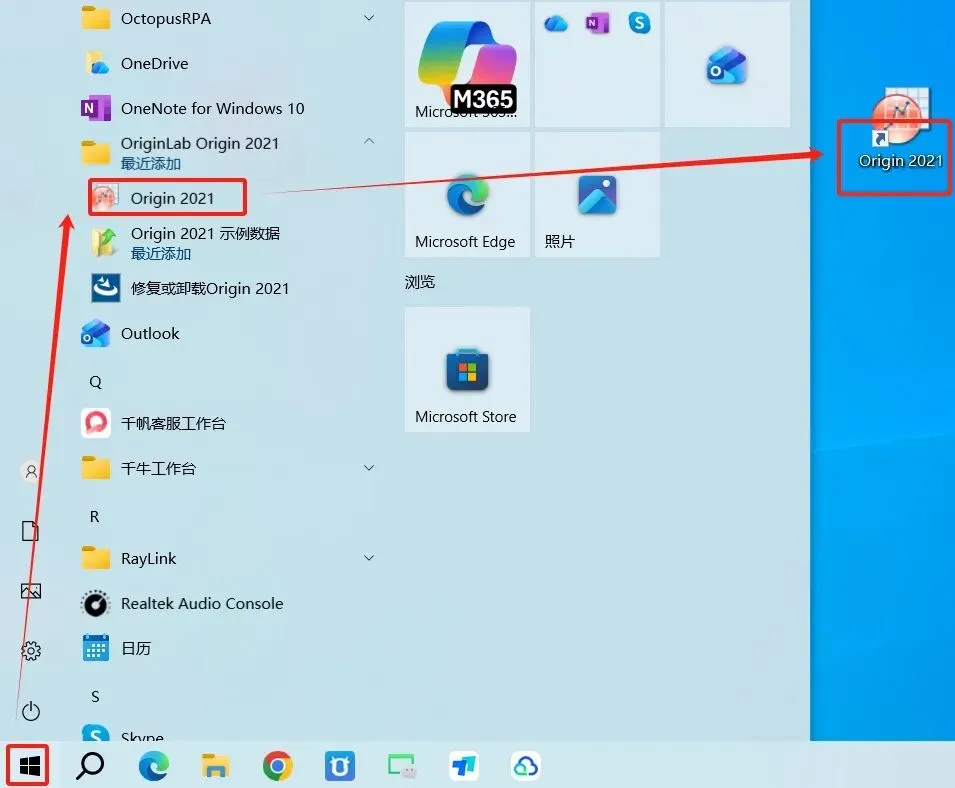
Task: Click the 千牛工作台 folder entry
Action: [228, 468]
